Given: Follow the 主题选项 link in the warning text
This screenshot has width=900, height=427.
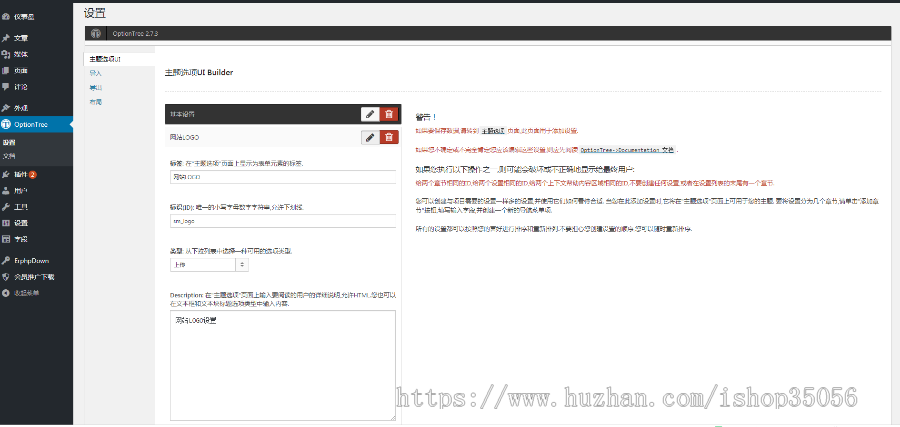Looking at the screenshot, I should [492, 130].
